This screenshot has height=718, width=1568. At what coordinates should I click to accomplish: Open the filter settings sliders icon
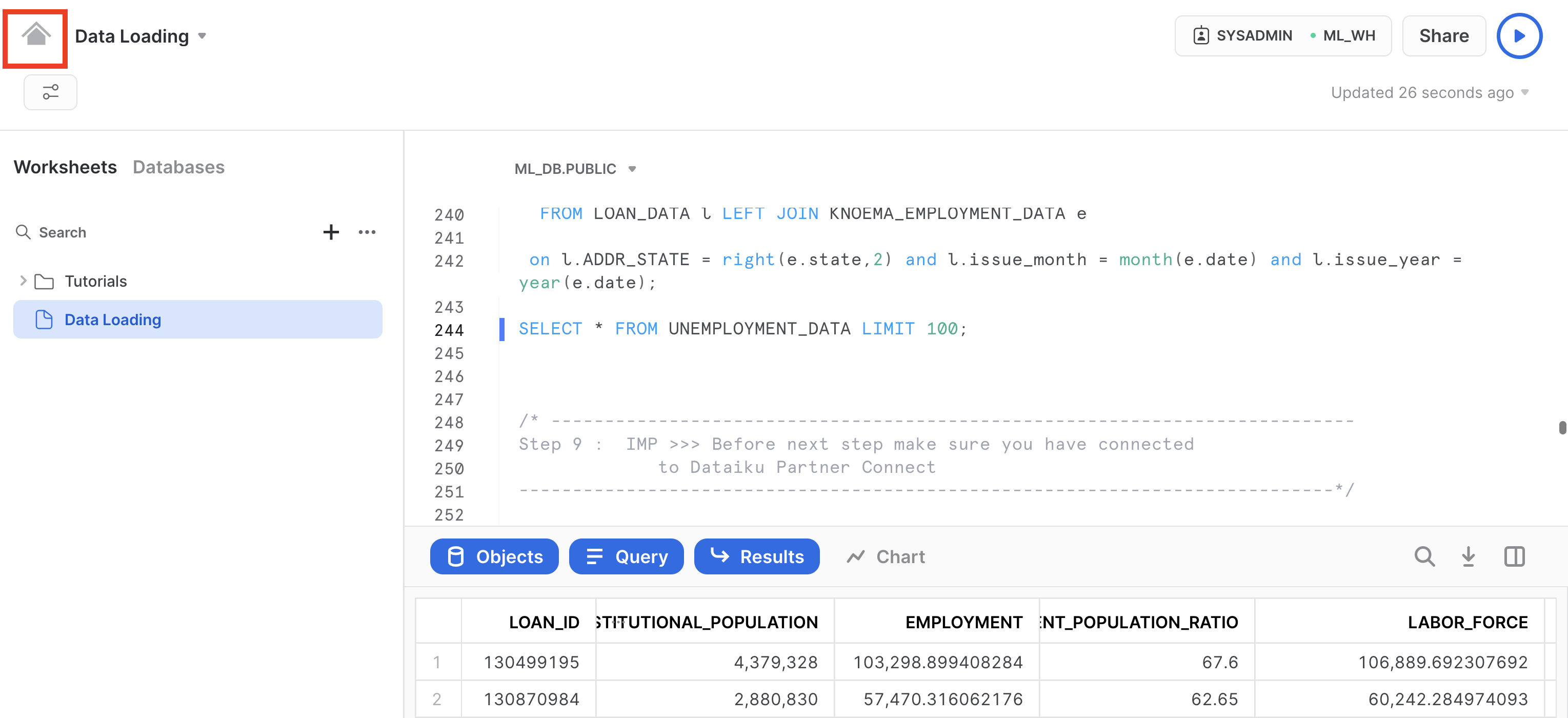(50, 92)
